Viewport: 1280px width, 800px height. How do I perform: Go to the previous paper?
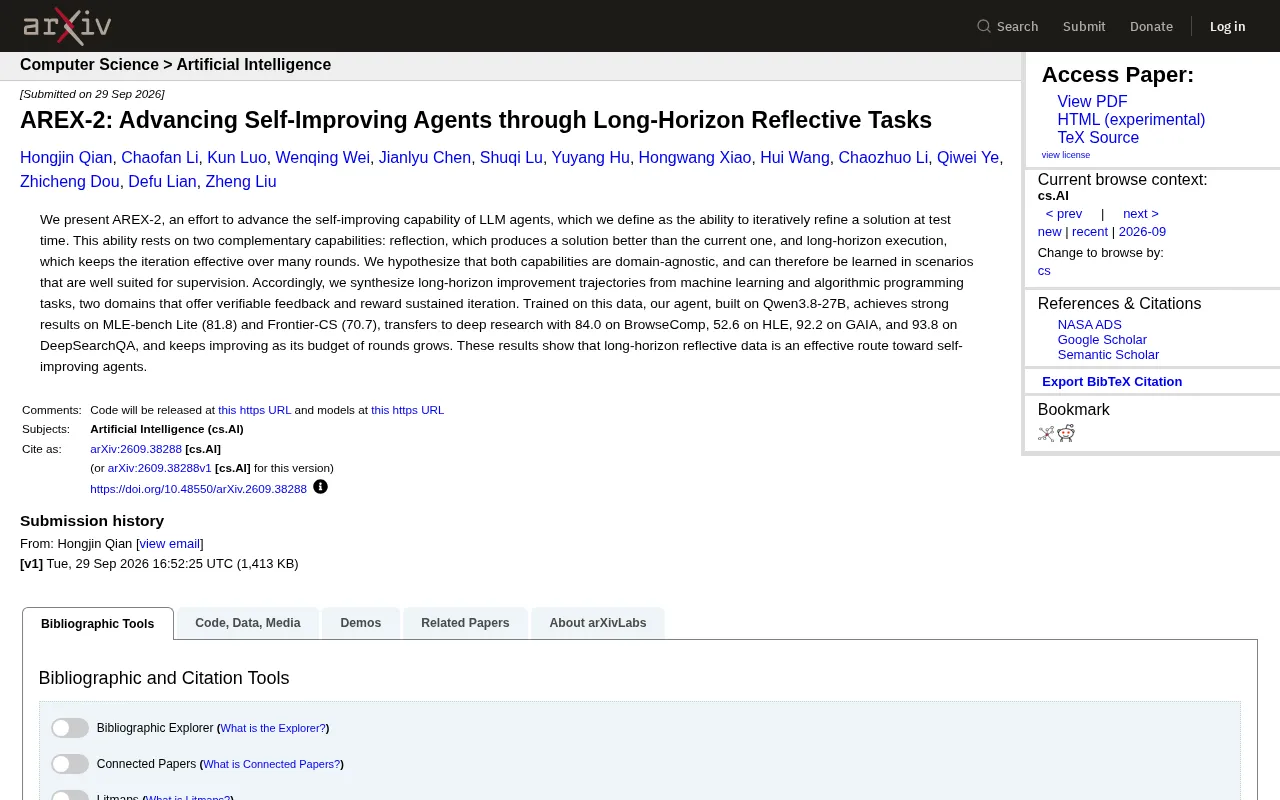(1064, 214)
